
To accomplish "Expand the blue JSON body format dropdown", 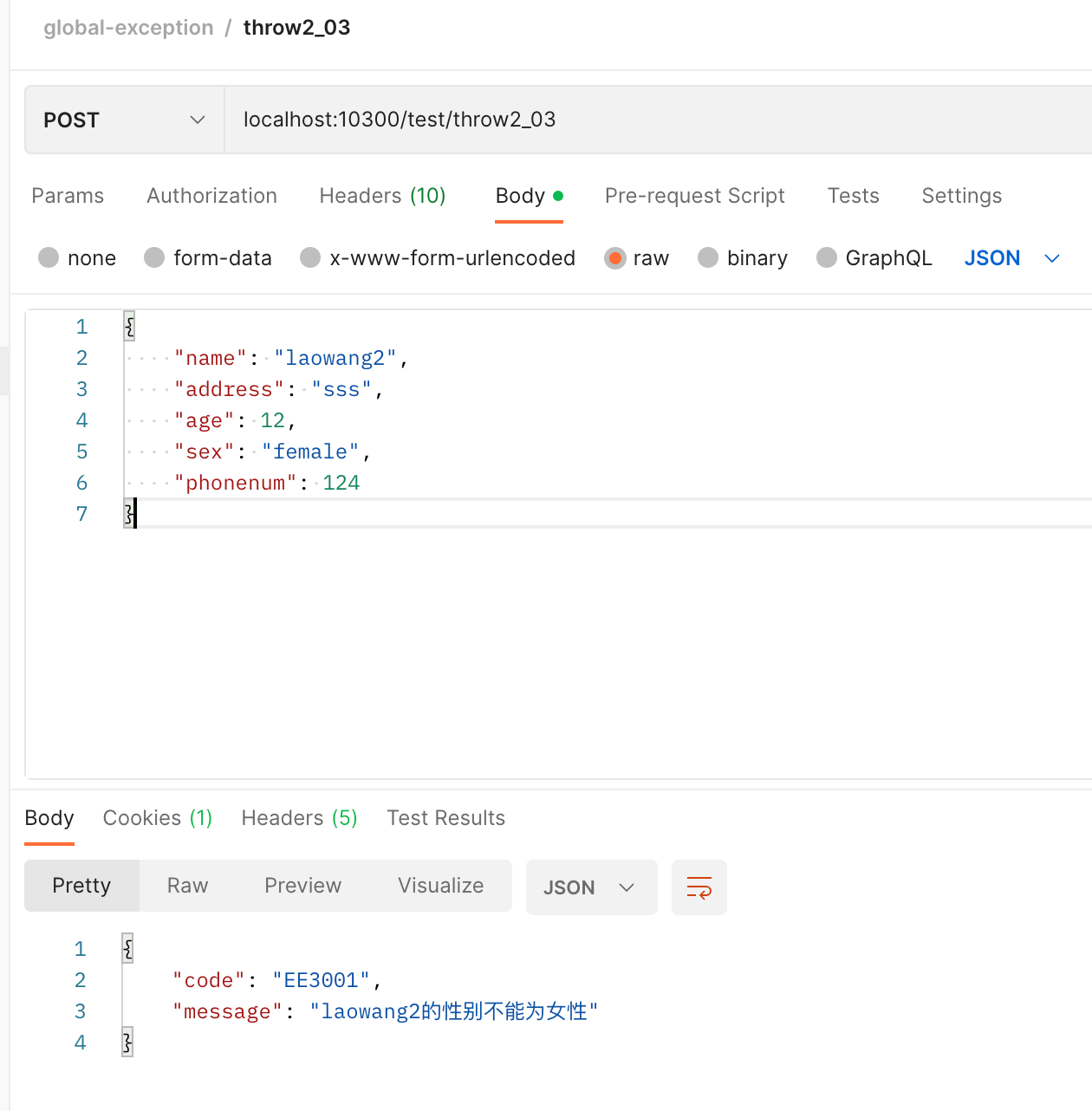I will pyautogui.click(x=1011, y=258).
